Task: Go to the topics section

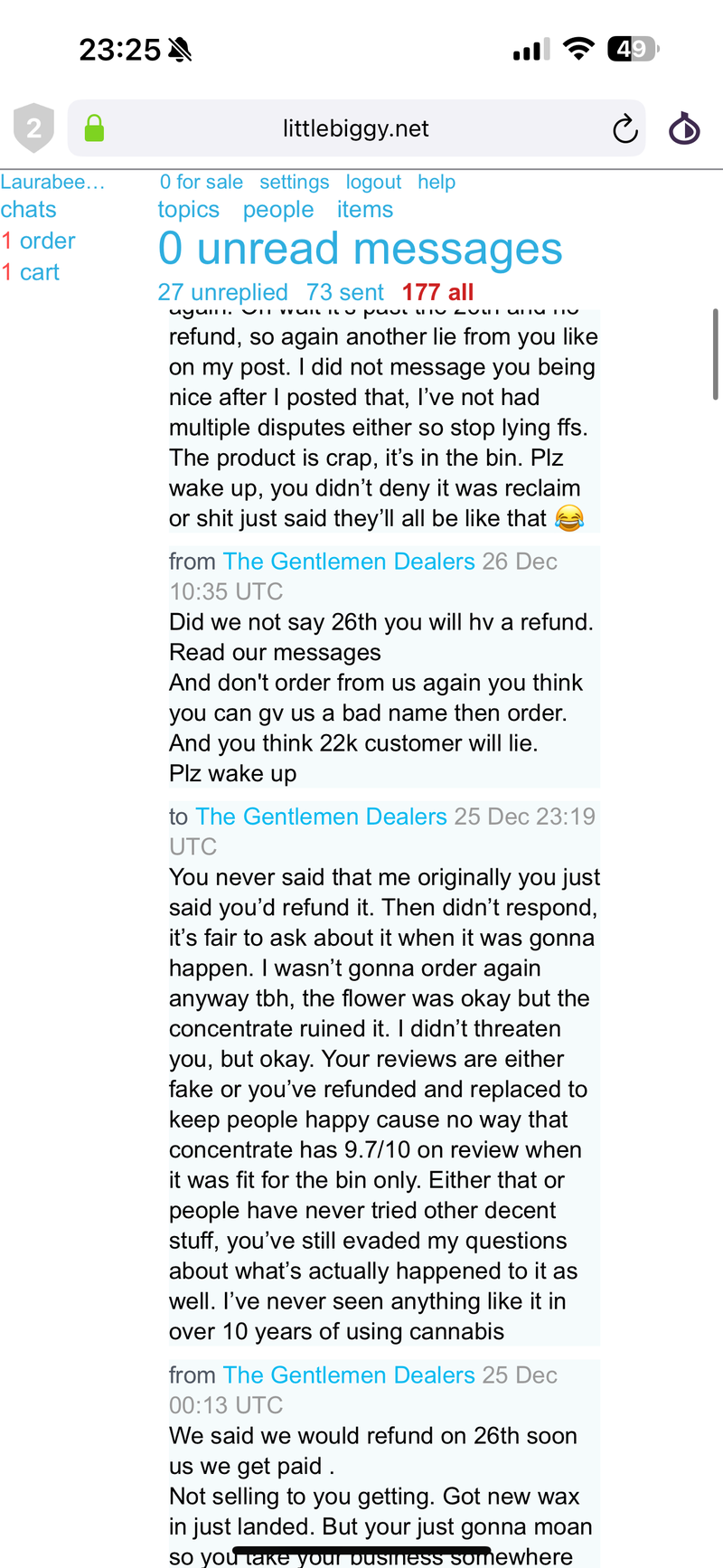Action: [x=188, y=210]
